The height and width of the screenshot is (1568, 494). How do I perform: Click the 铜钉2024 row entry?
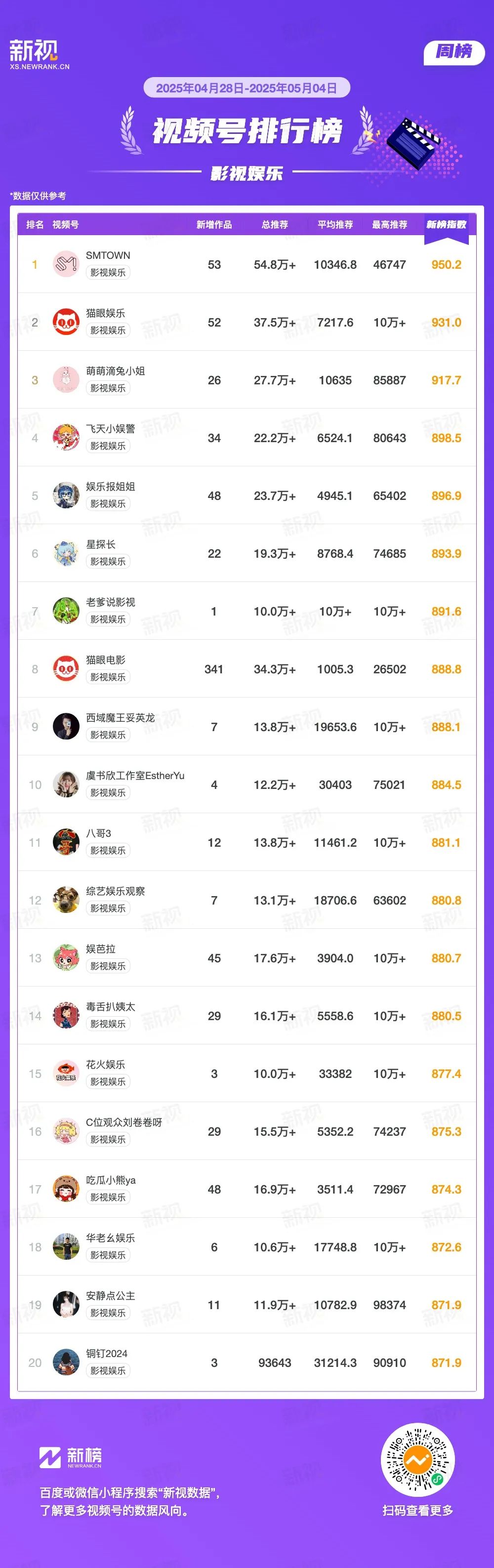pos(247,1363)
